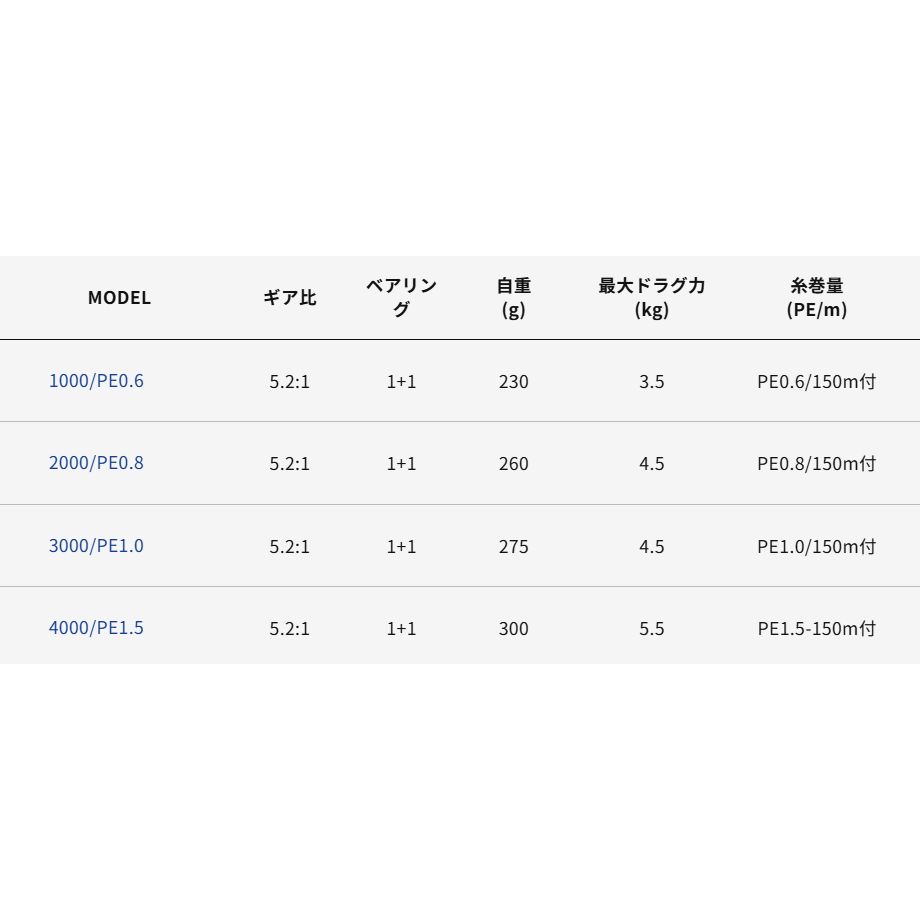Viewport: 920px width, 920px height.
Task: Click the 5.5 max drag value
Action: coord(652,629)
